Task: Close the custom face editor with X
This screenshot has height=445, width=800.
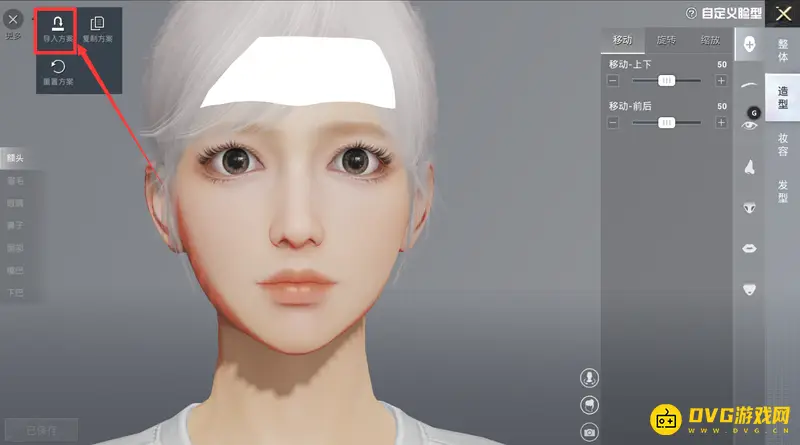Action: (x=783, y=14)
